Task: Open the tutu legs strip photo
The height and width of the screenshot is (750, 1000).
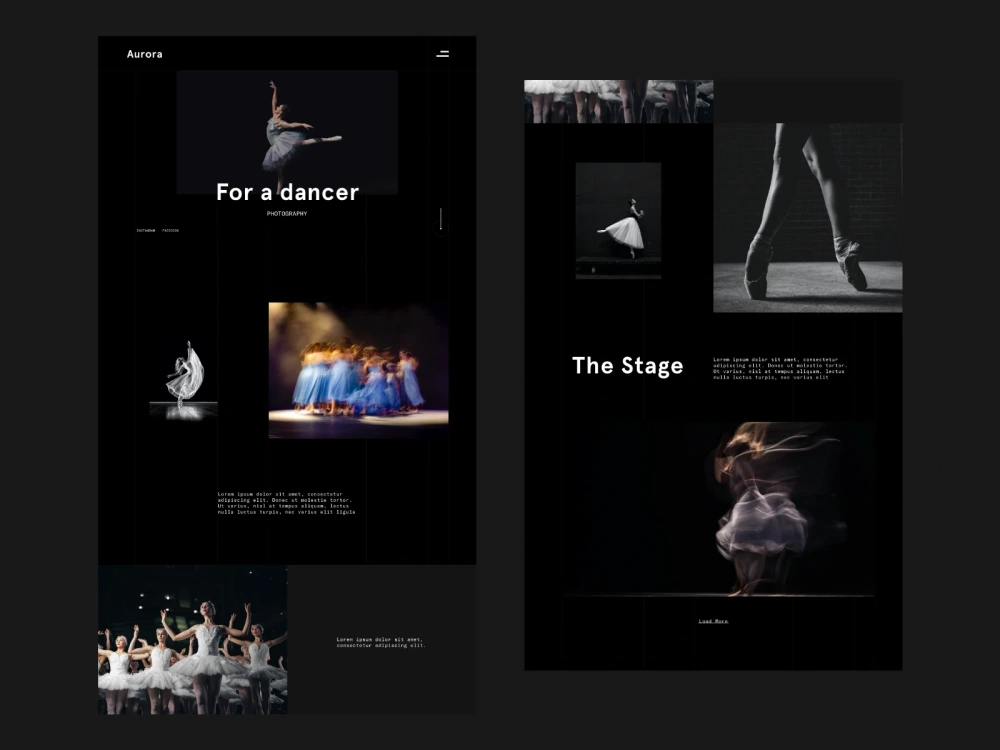Action: (x=619, y=101)
